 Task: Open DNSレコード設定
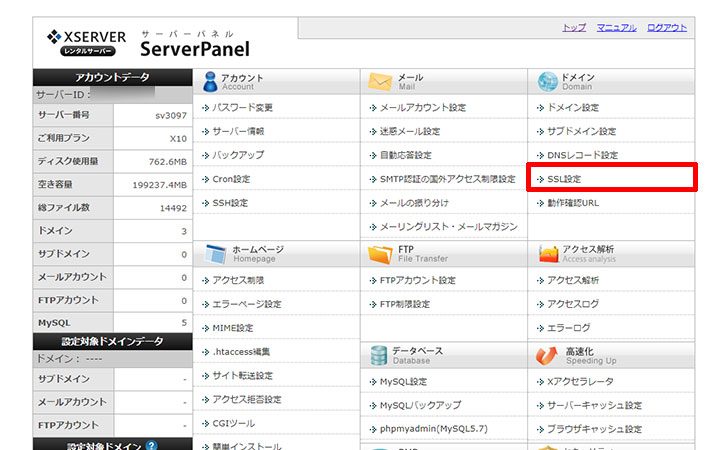tap(583, 155)
